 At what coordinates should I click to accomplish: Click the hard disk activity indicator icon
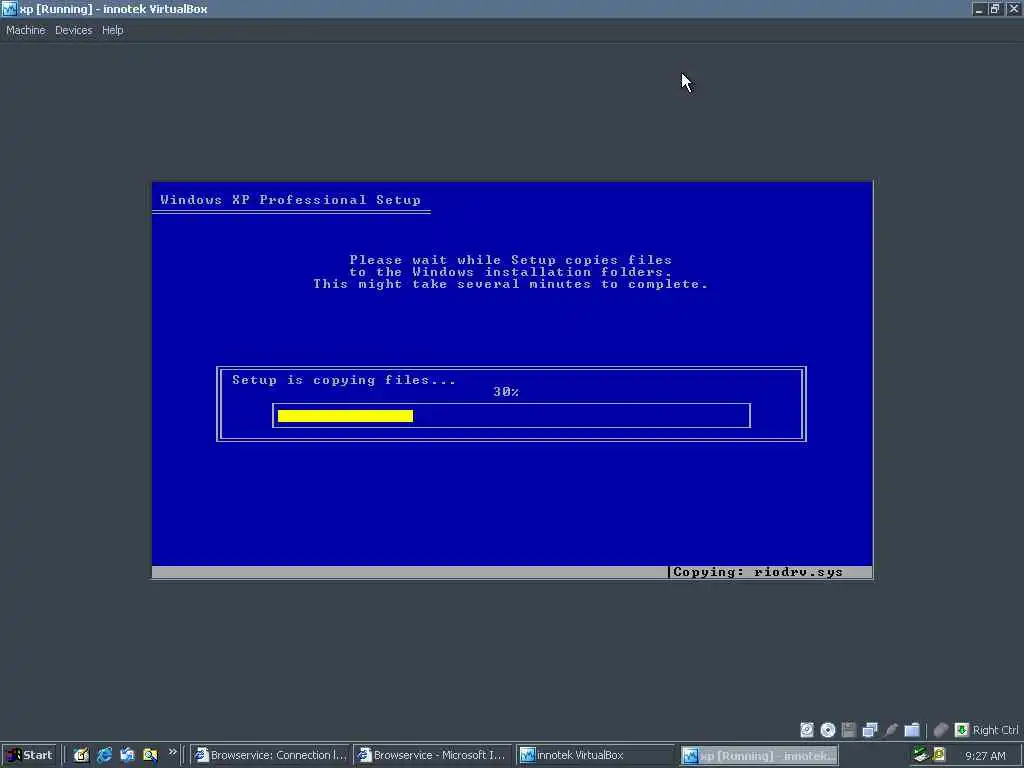click(807, 729)
